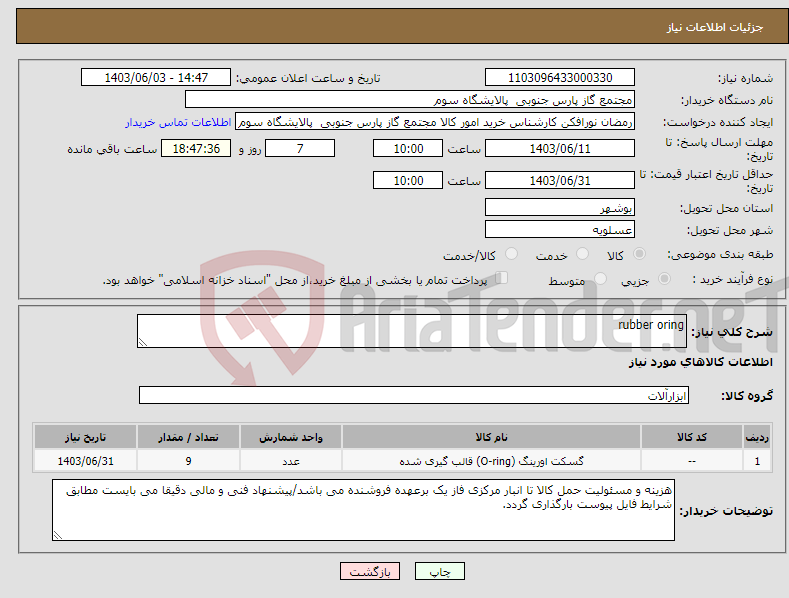
Task: Click the نام کالا column header
Action: [x=491, y=437]
